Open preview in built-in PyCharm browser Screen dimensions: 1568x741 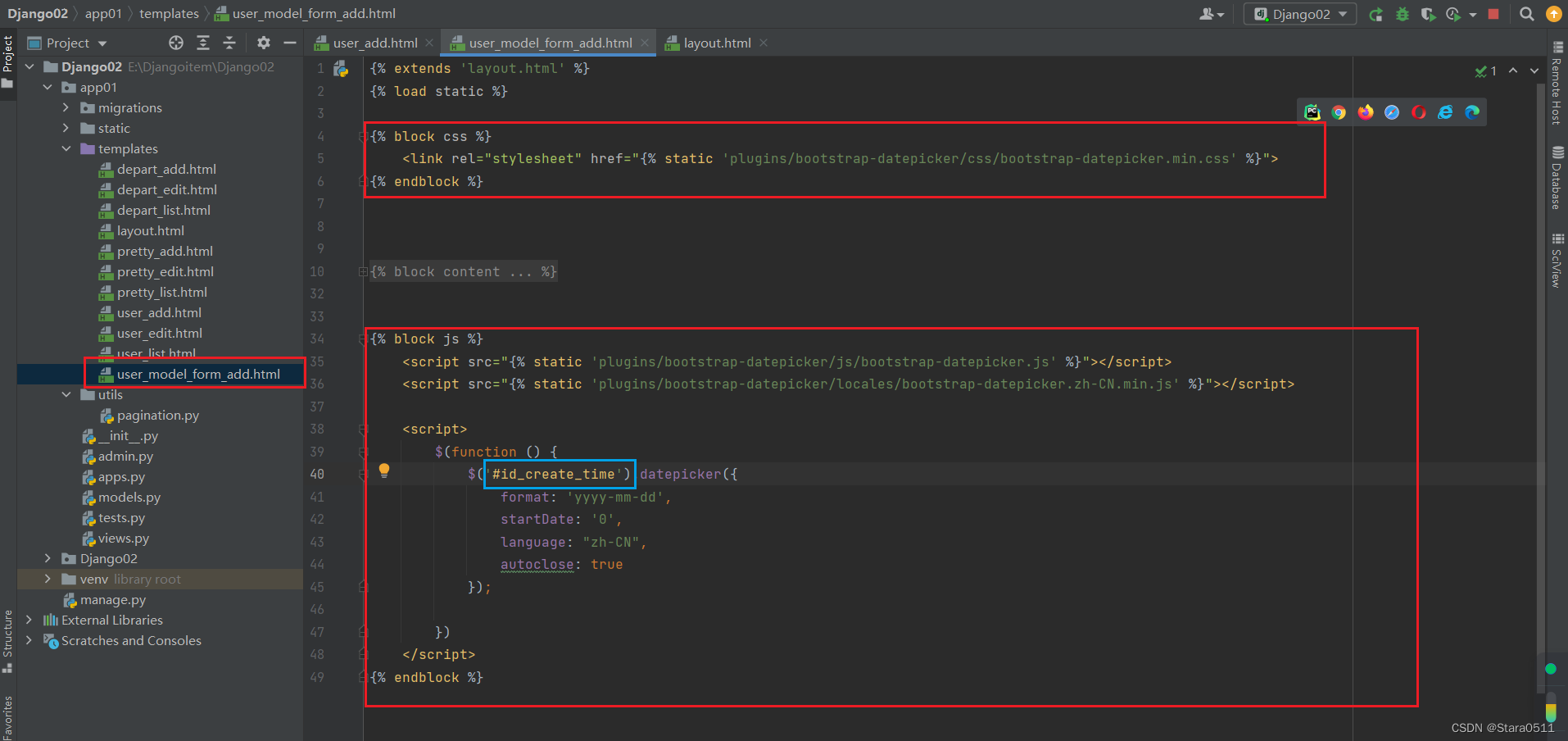pyautogui.click(x=1312, y=112)
